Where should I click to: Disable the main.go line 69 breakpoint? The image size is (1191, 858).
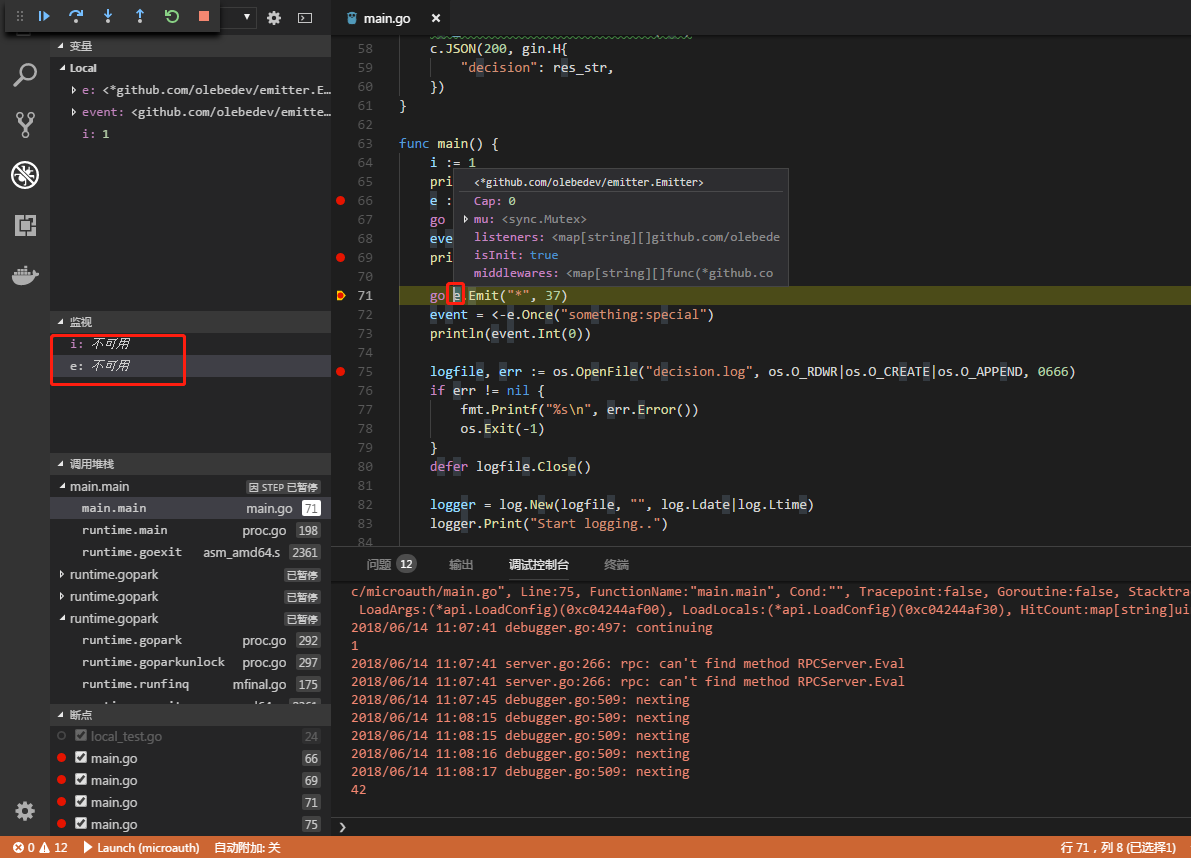coord(81,780)
